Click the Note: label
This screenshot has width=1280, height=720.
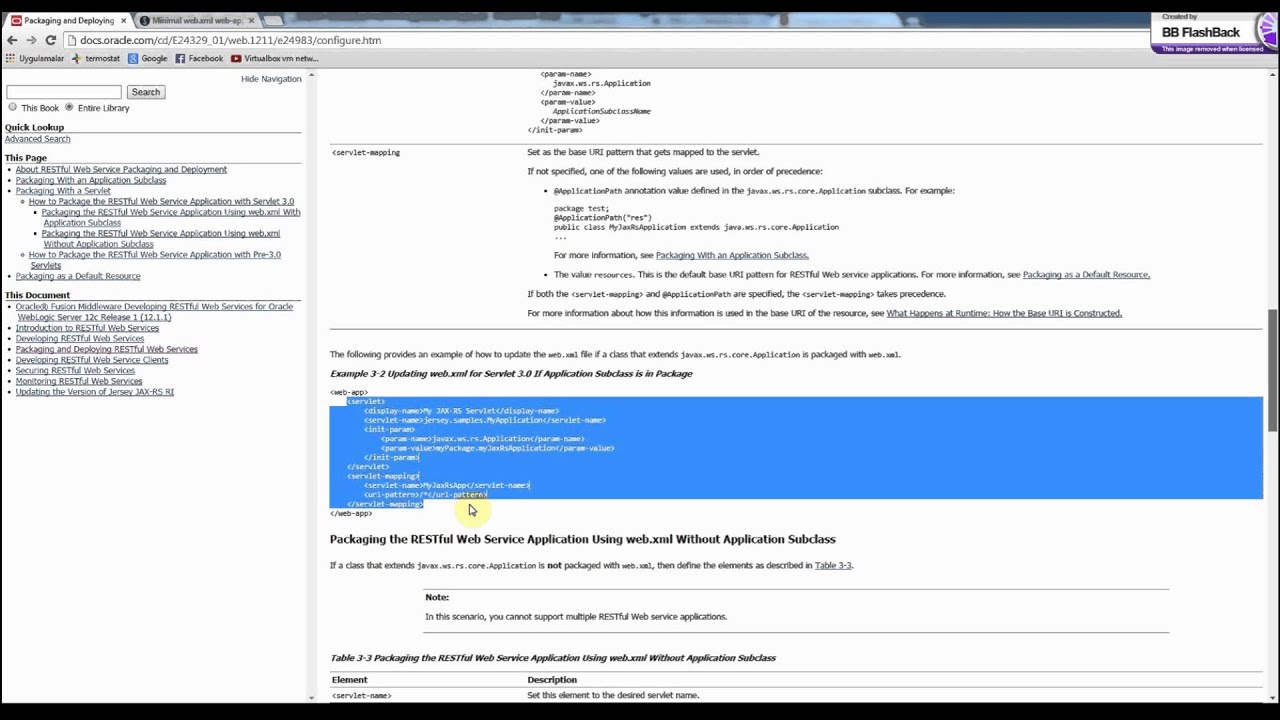click(437, 597)
